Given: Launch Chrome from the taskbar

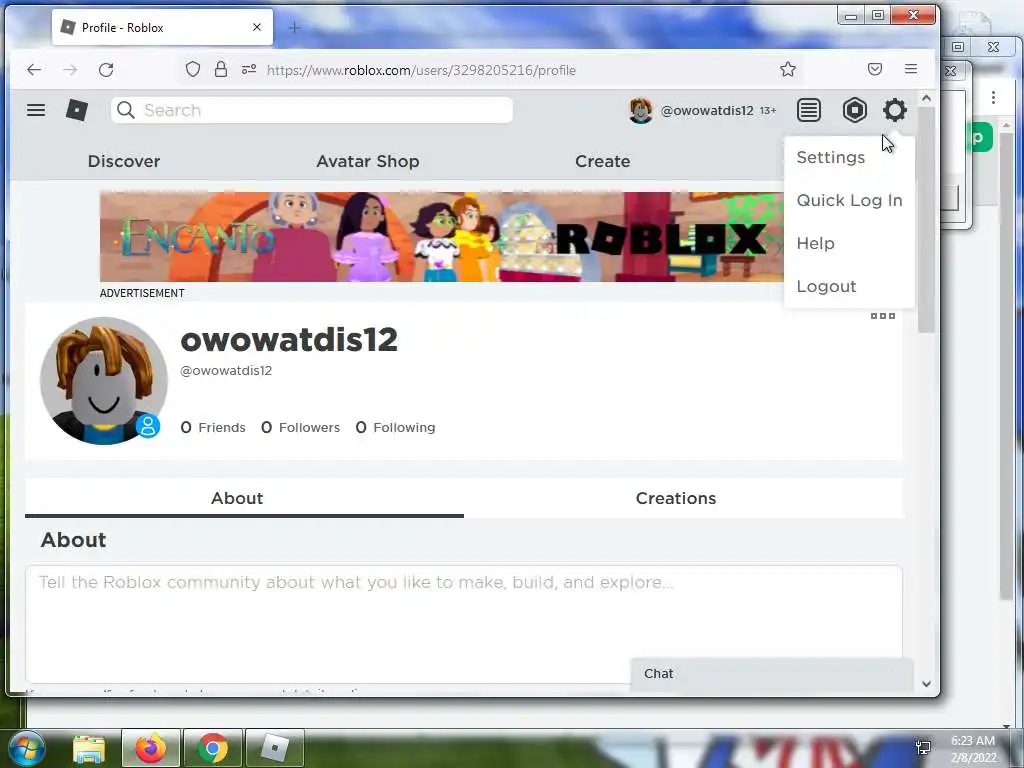Looking at the screenshot, I should pyautogui.click(x=213, y=748).
